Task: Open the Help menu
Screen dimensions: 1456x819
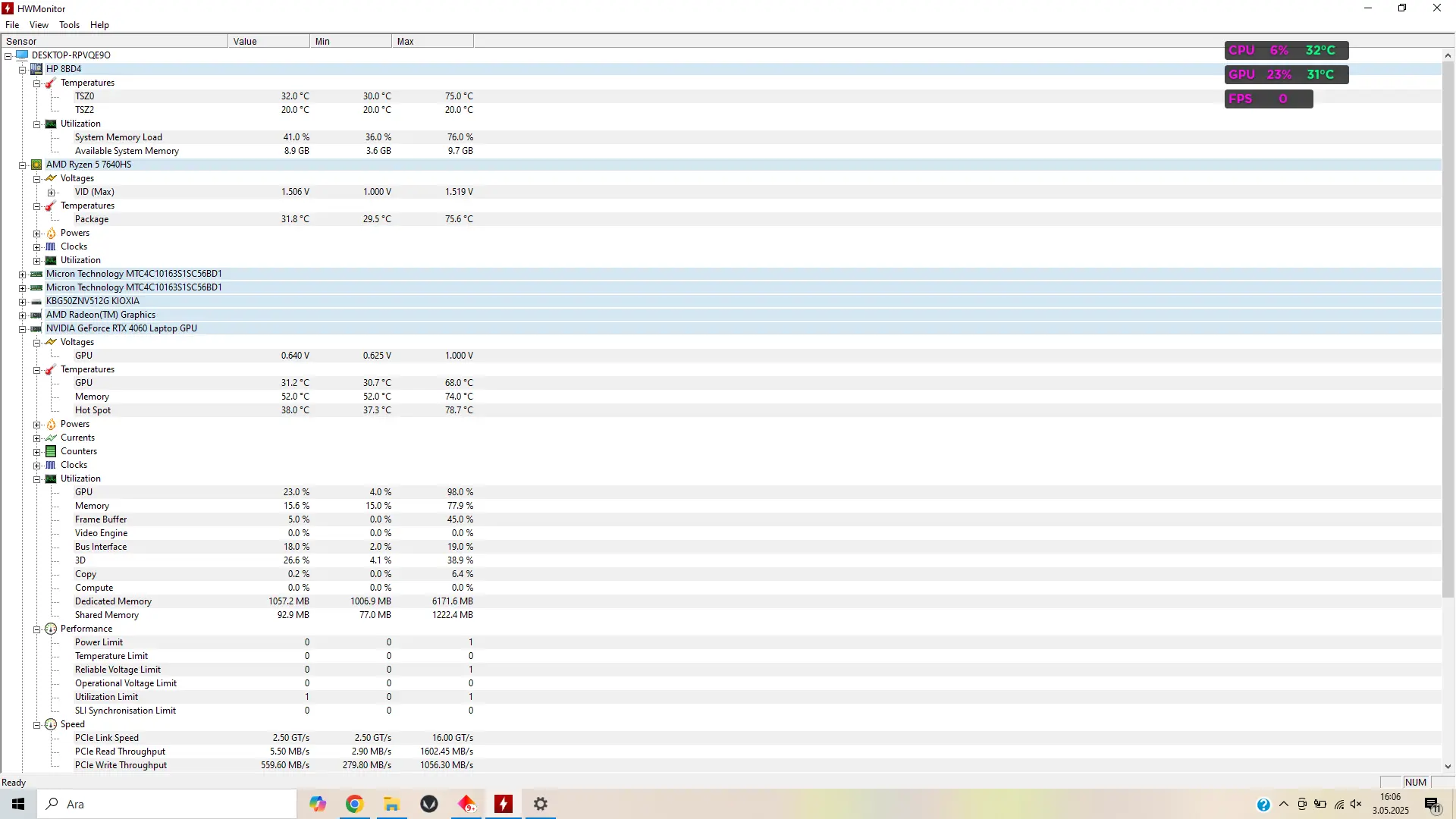Action: point(99,25)
